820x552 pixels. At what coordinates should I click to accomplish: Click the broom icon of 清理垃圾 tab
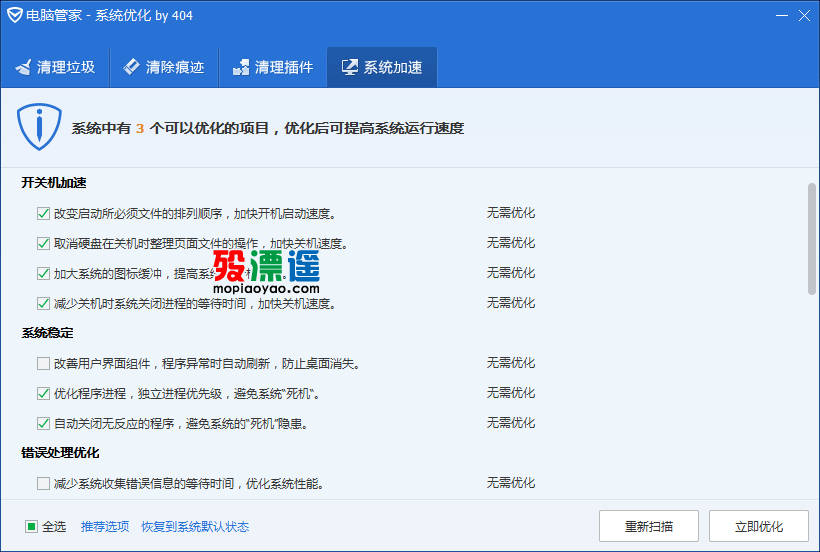pos(24,67)
